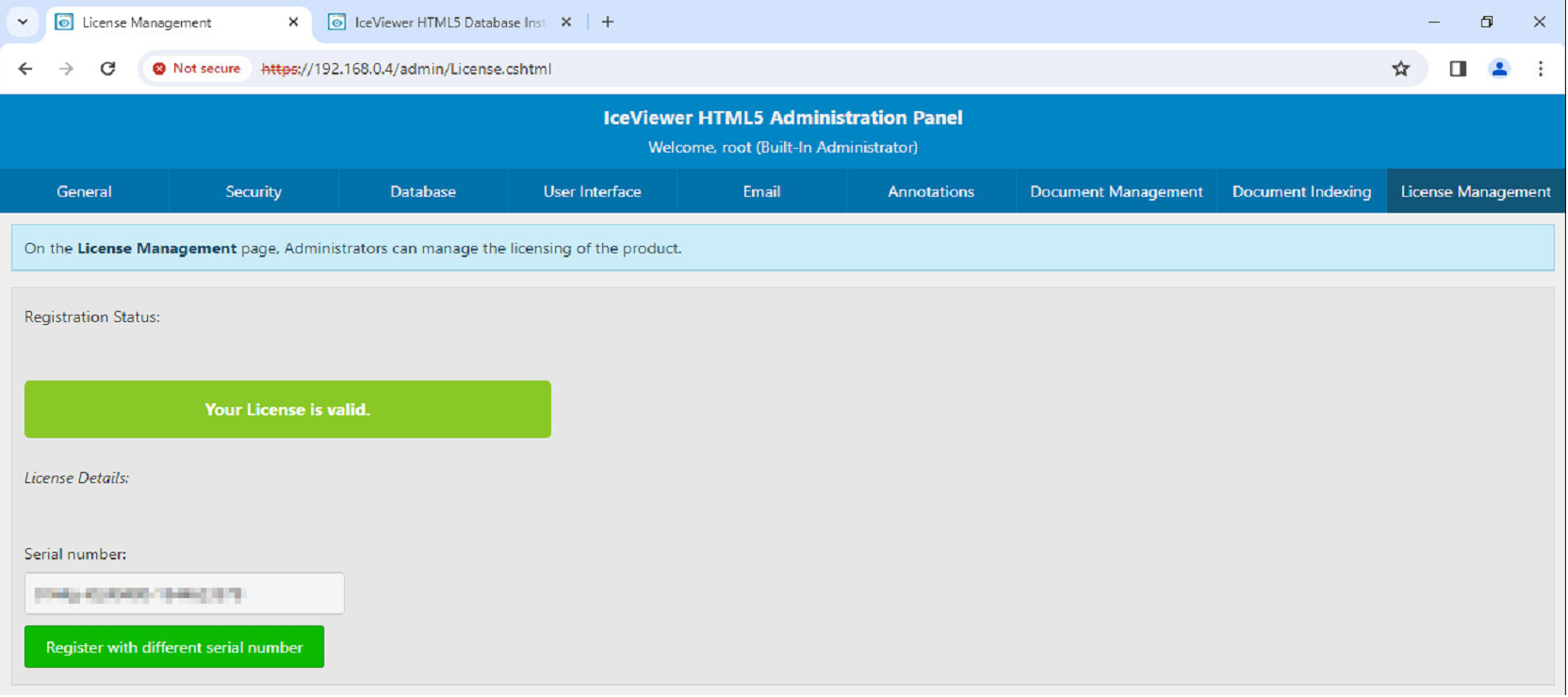Screen dimensions: 1568x697
Task: Click the Your License is valid banner
Action: tap(287, 410)
